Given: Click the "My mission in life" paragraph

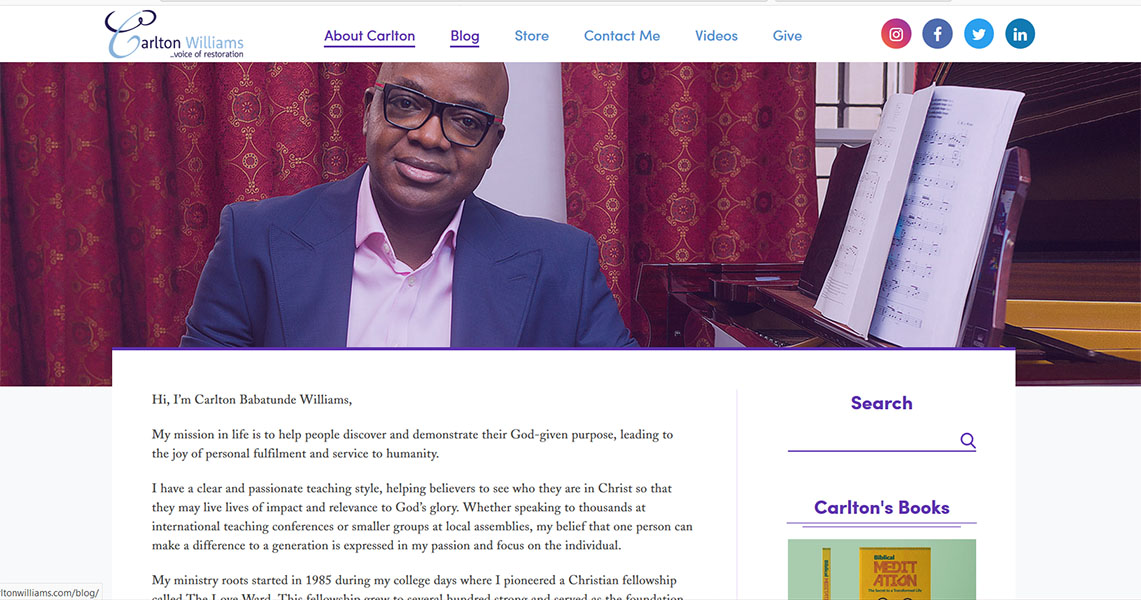Looking at the screenshot, I should (x=412, y=444).
